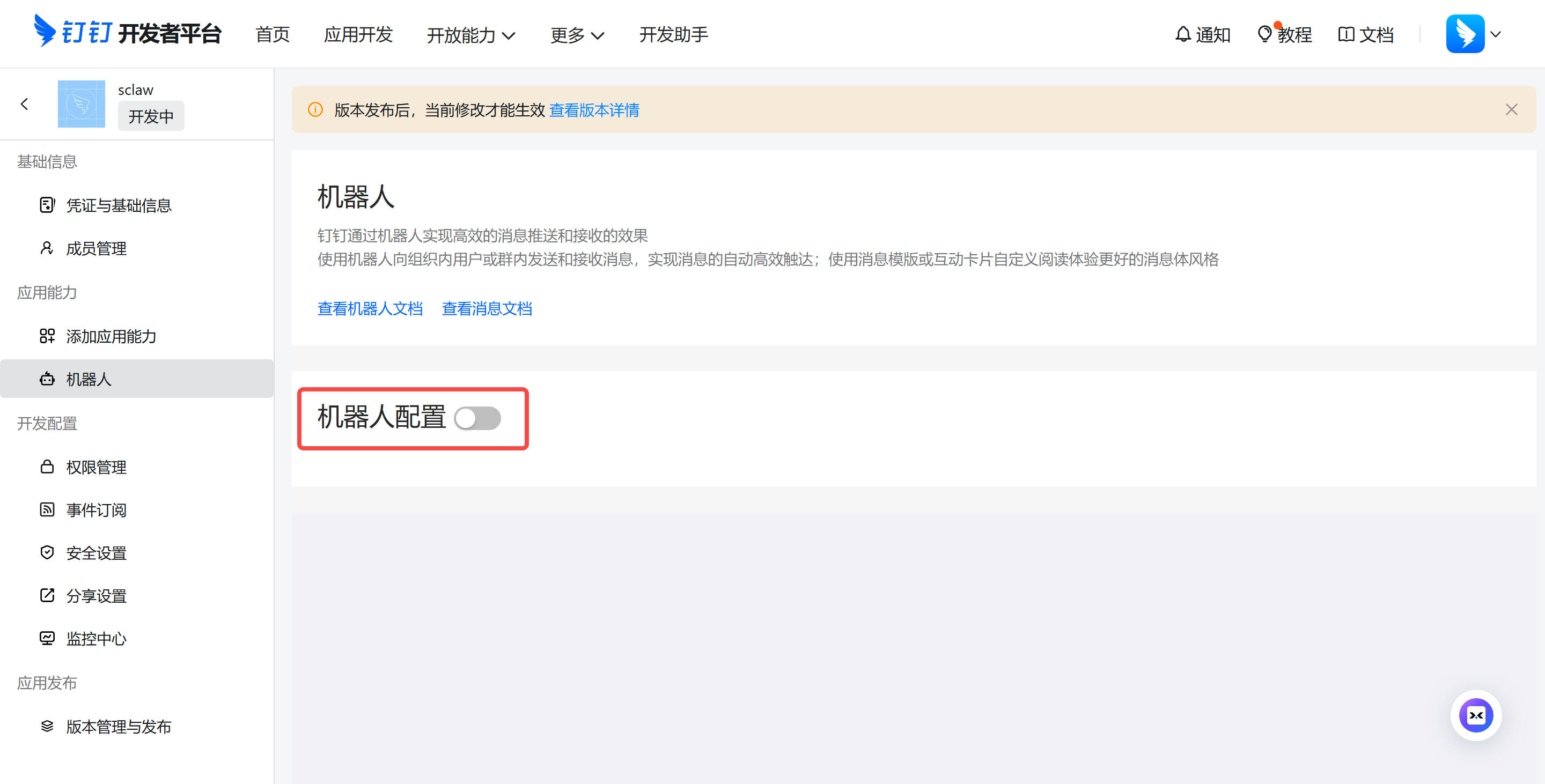Click the robot icon in sidebar
This screenshot has width=1545, height=784.
(47, 380)
